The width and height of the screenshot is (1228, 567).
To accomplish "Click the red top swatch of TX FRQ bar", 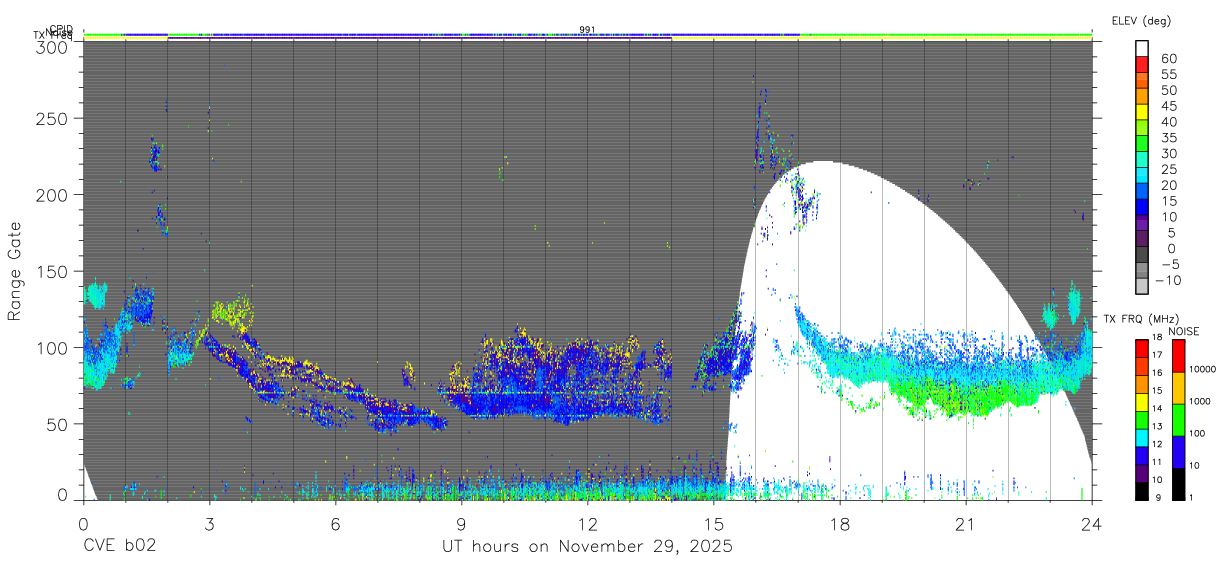I will (x=1142, y=348).
